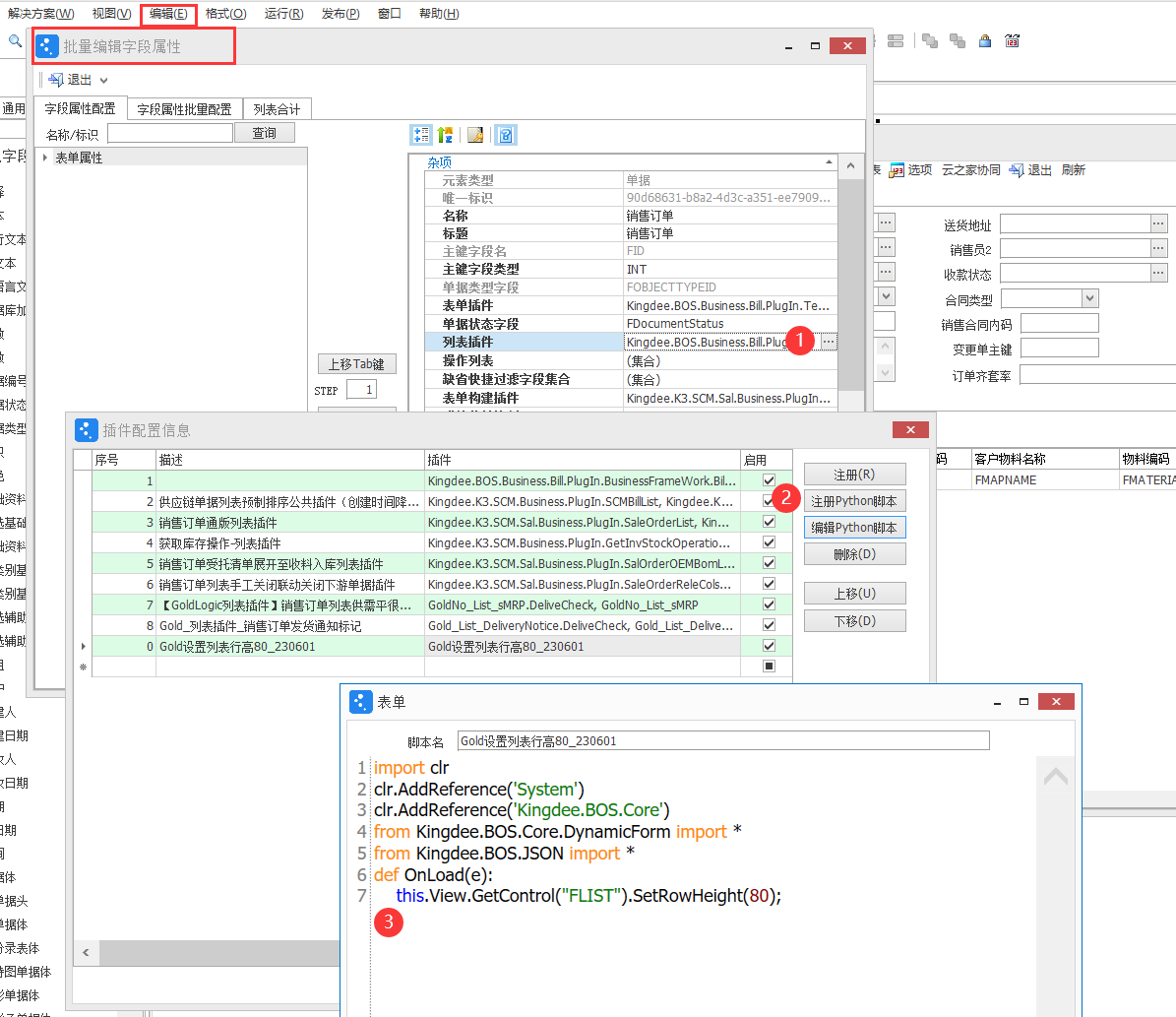Screen dimensions: 1176x1017
Task: Click the property grid scroll up arrow
Action: pyautogui.click(x=850, y=165)
